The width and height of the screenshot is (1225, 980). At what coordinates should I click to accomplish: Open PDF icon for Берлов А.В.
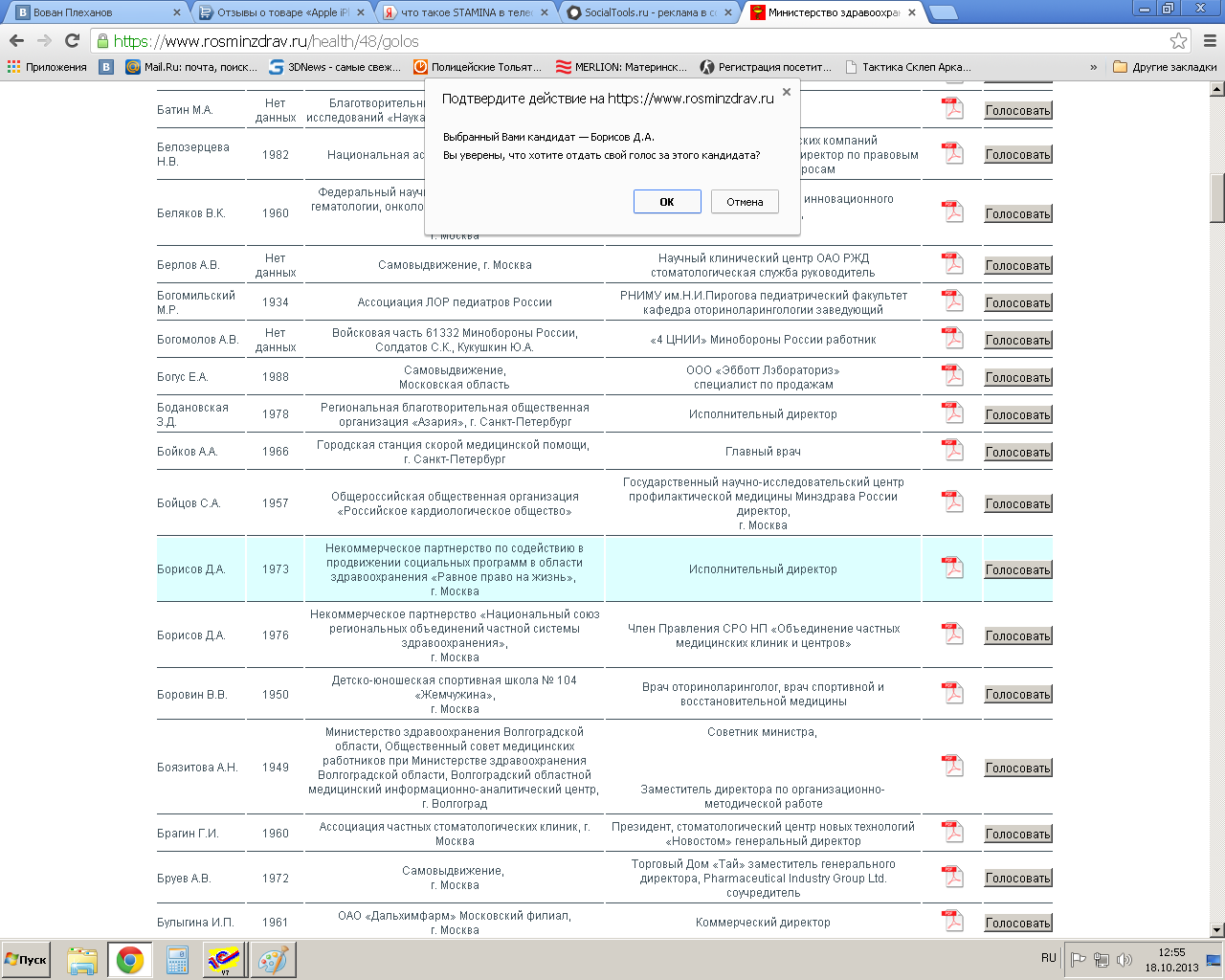pyautogui.click(x=953, y=263)
